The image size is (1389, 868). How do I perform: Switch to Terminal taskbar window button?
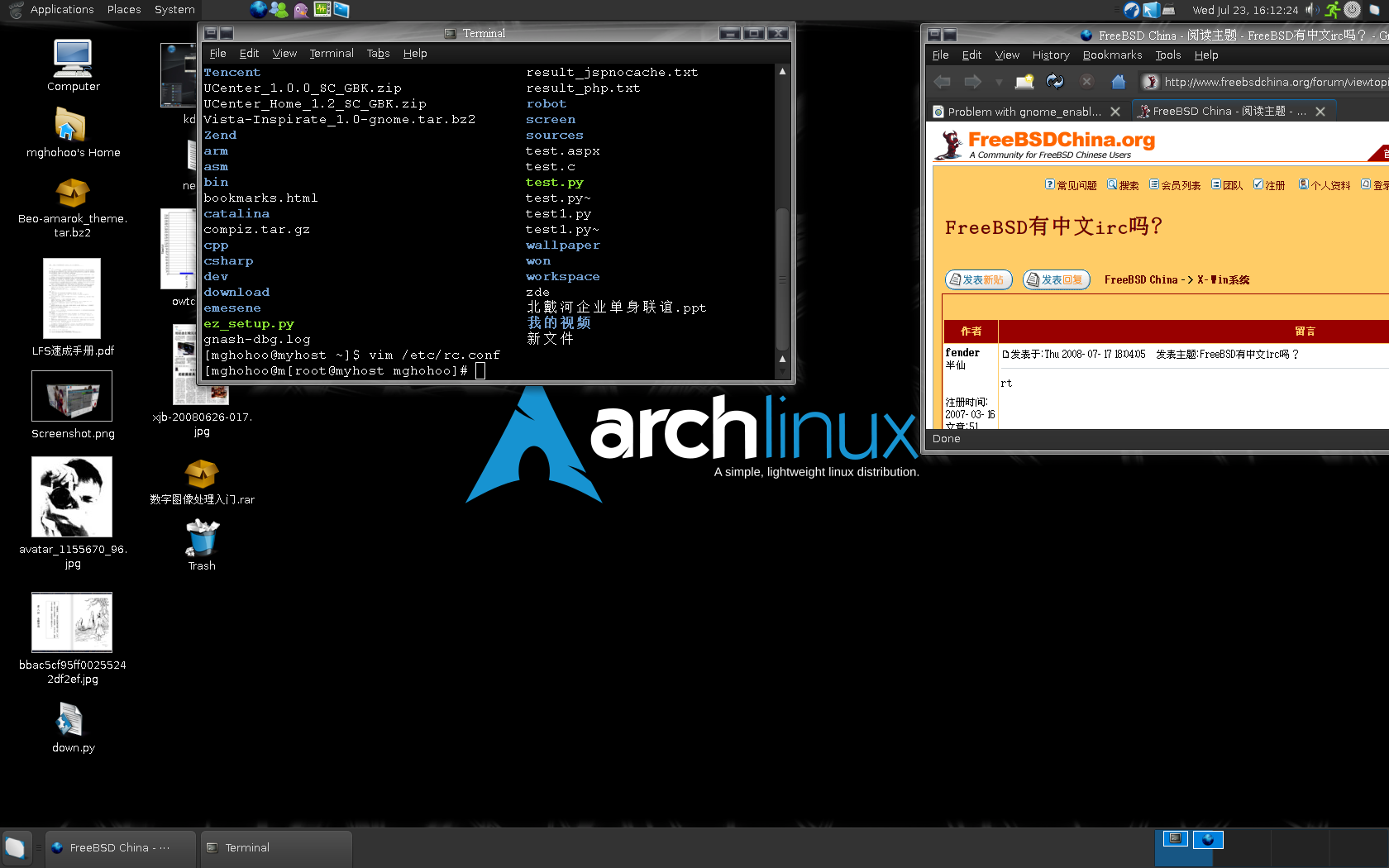pyautogui.click(x=276, y=848)
